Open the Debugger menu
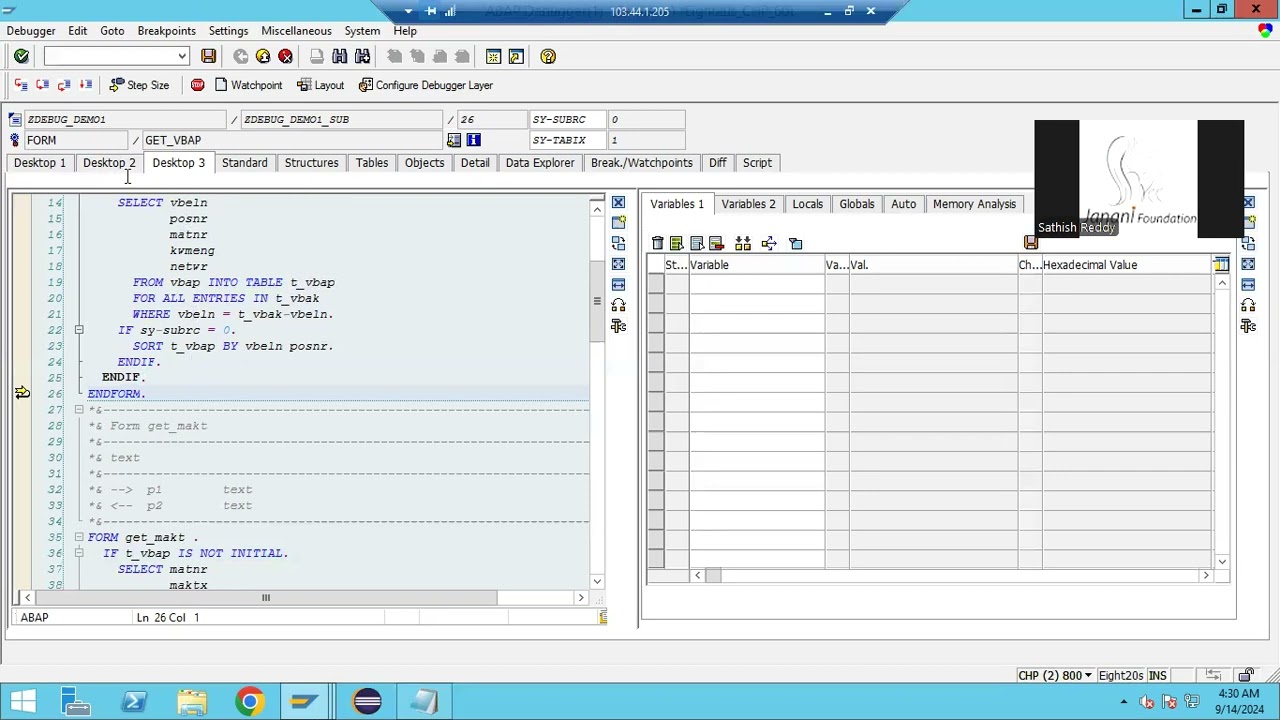 [31, 31]
